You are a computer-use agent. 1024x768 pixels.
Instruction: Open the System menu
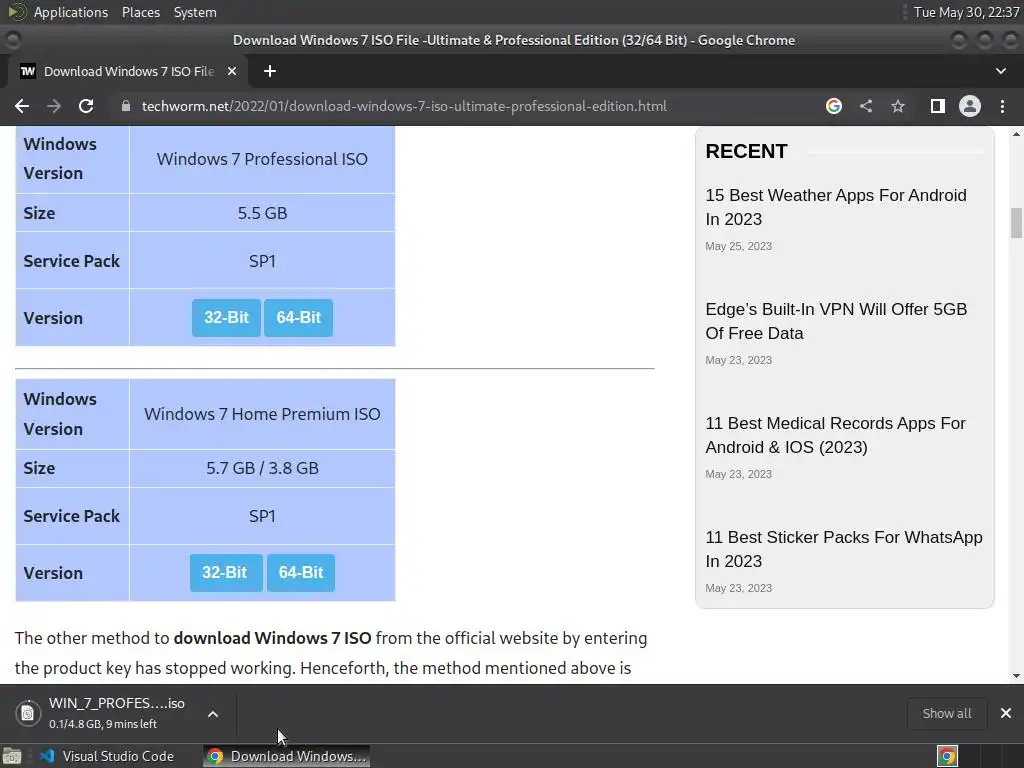coord(195,12)
